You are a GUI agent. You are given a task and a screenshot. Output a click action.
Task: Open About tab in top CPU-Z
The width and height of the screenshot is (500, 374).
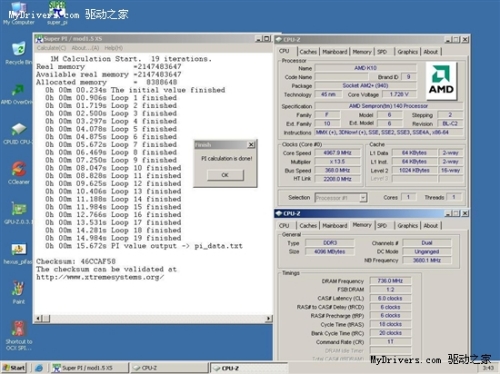431,52
